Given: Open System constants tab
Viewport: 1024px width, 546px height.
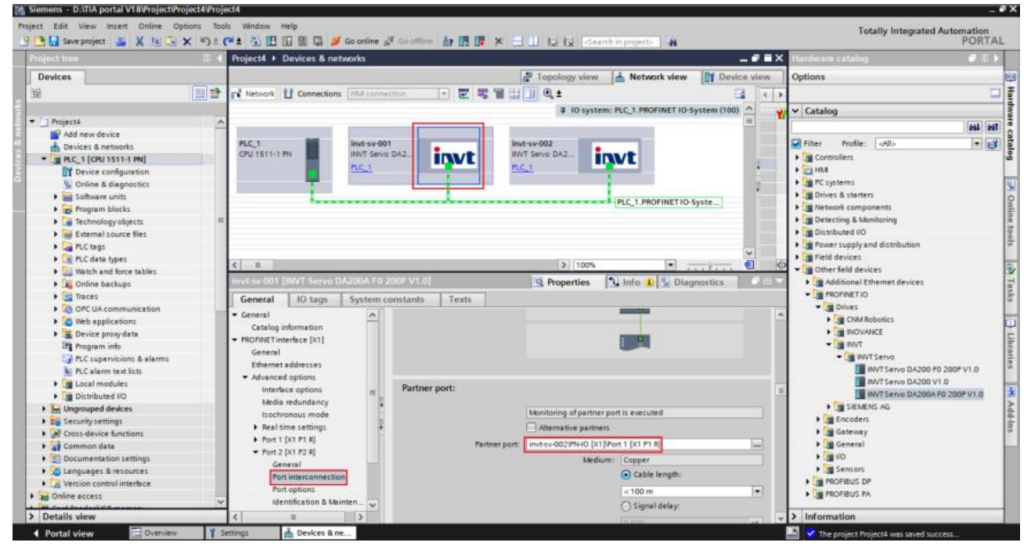Looking at the screenshot, I should pyautogui.click(x=386, y=299).
